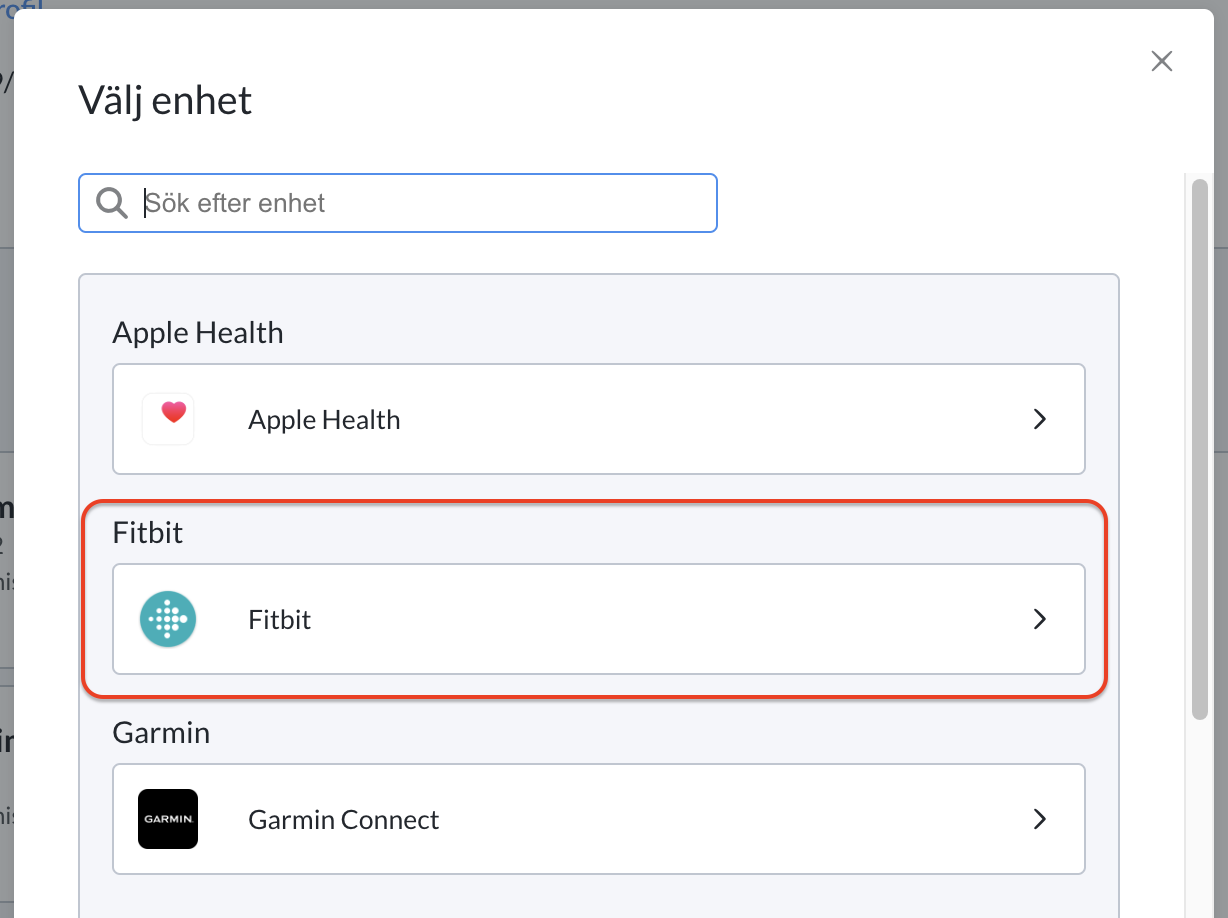This screenshot has height=918, width=1228.
Task: Click the Apple Health heart icon
Action: pos(168,419)
